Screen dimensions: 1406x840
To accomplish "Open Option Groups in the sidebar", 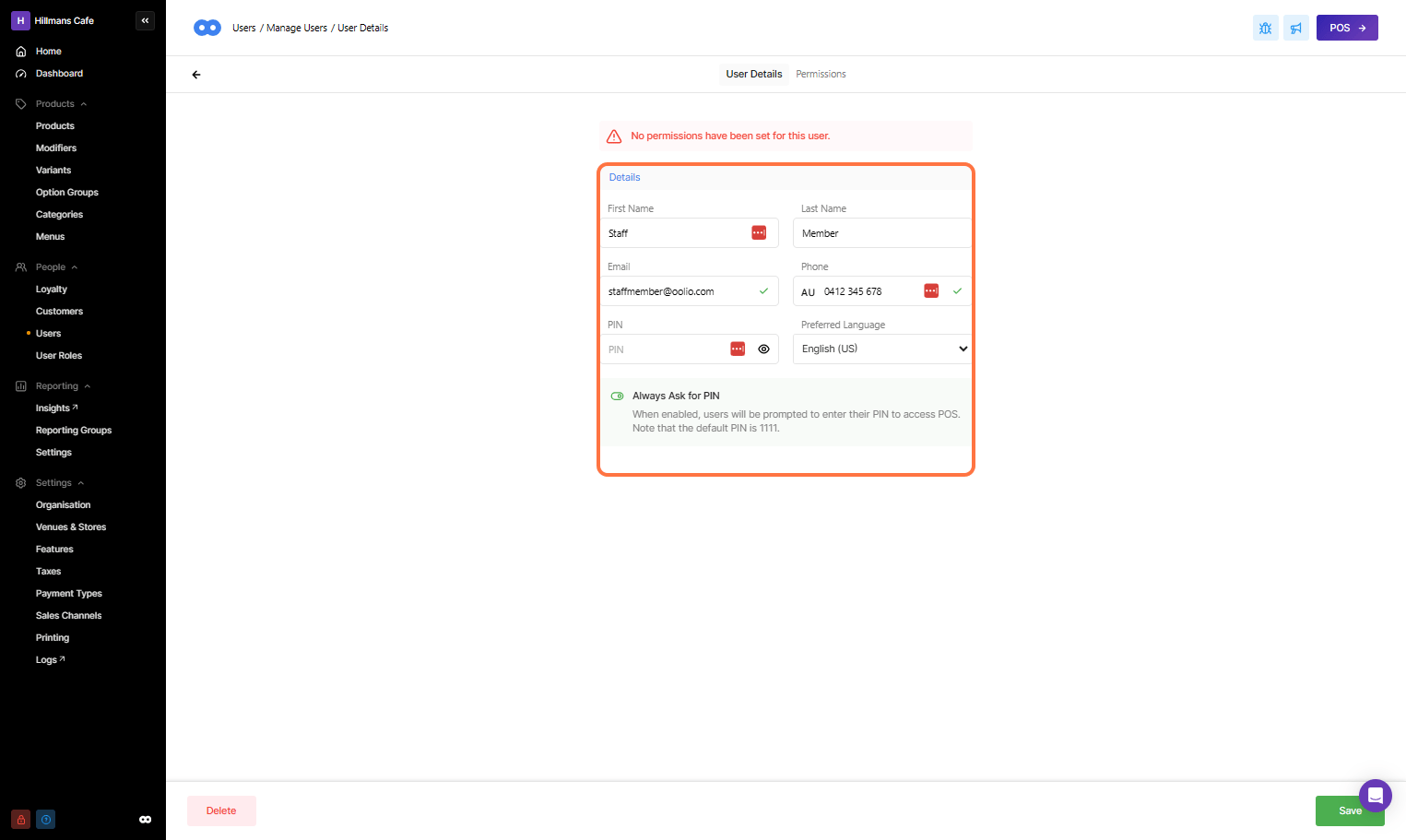I will (x=67, y=193).
